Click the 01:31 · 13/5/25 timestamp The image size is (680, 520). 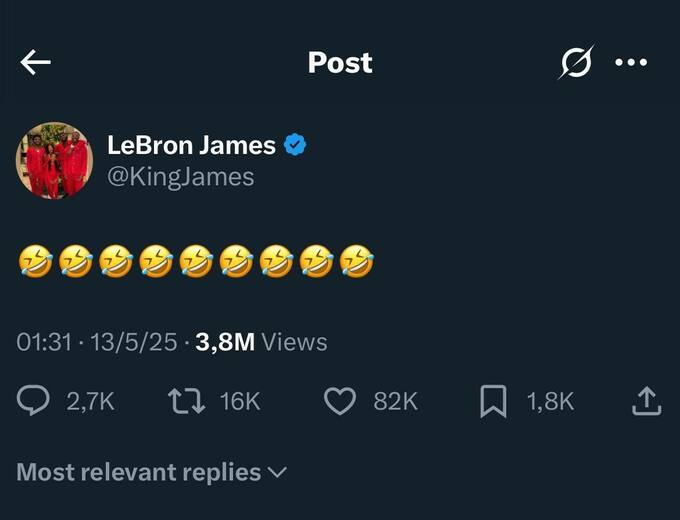(x=96, y=342)
